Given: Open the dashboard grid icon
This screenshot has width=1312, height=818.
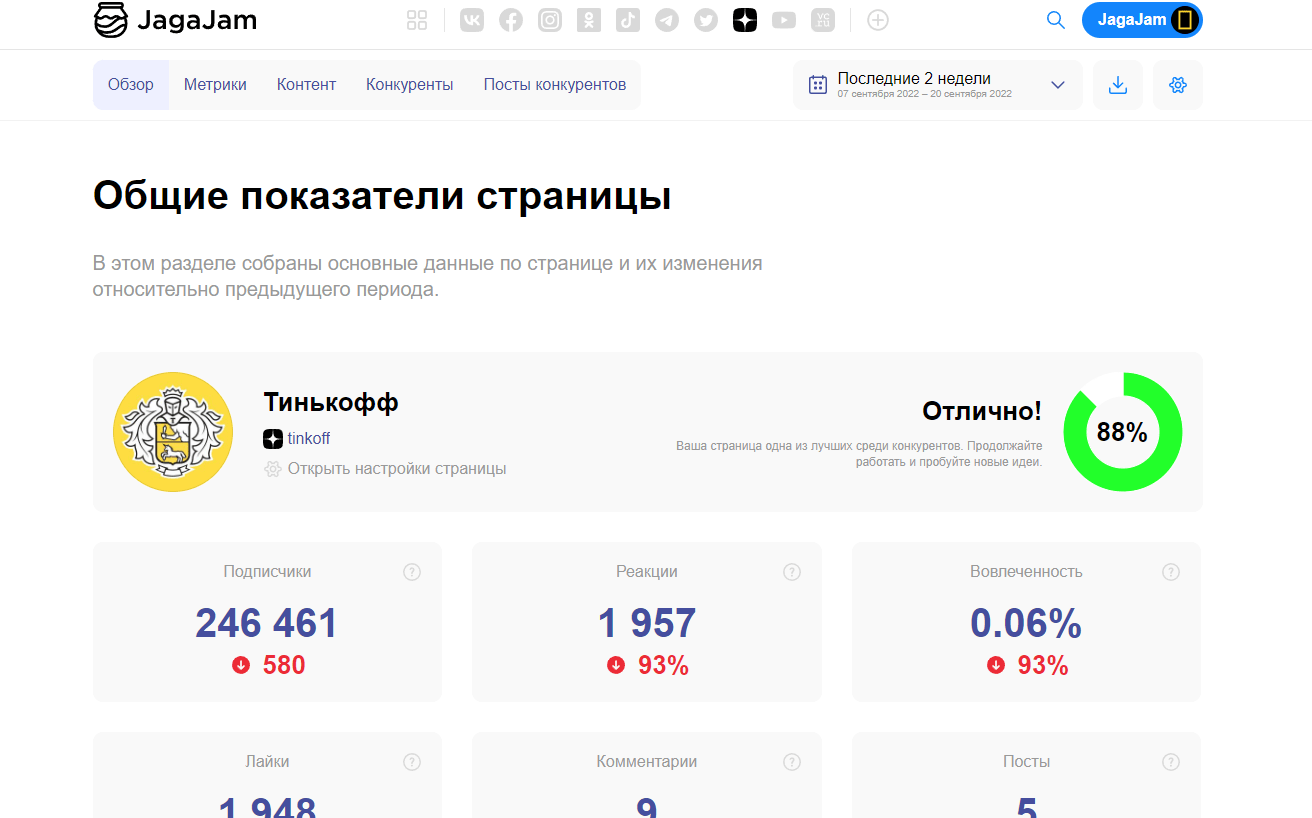Looking at the screenshot, I should [x=417, y=20].
